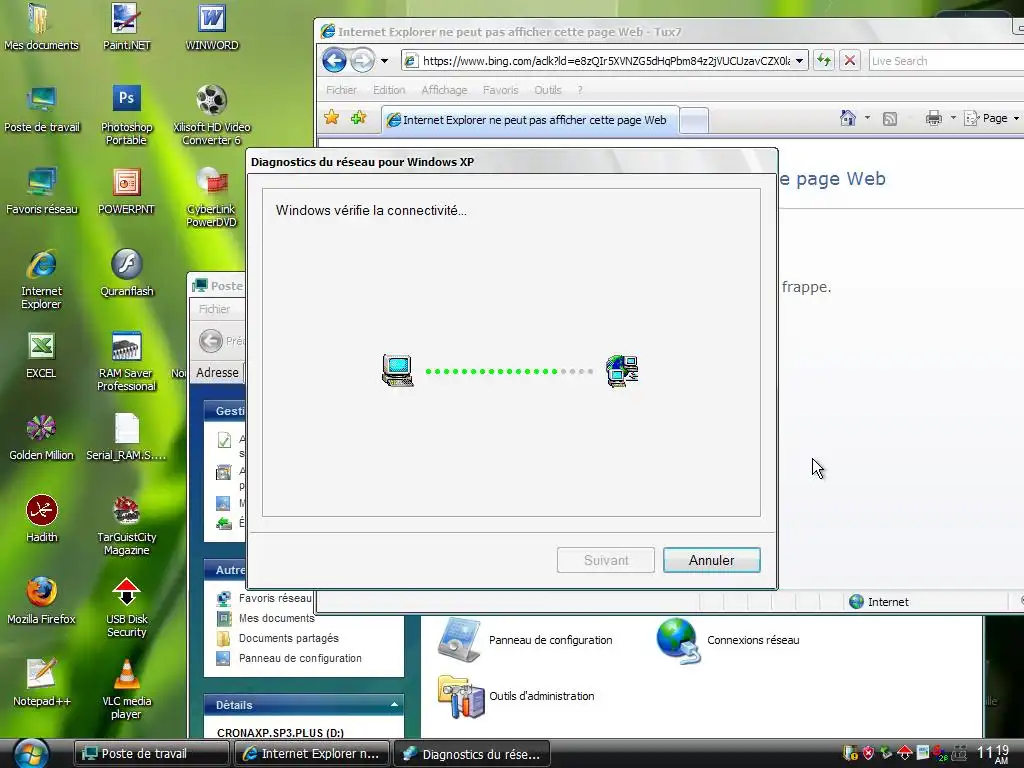This screenshot has height=768, width=1024.
Task: Click the IE forward arrow button
Action: (362, 61)
